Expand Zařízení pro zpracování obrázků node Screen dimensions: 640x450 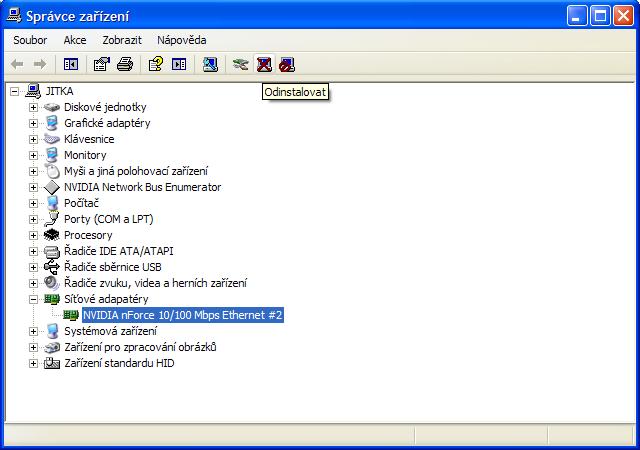(x=33, y=347)
